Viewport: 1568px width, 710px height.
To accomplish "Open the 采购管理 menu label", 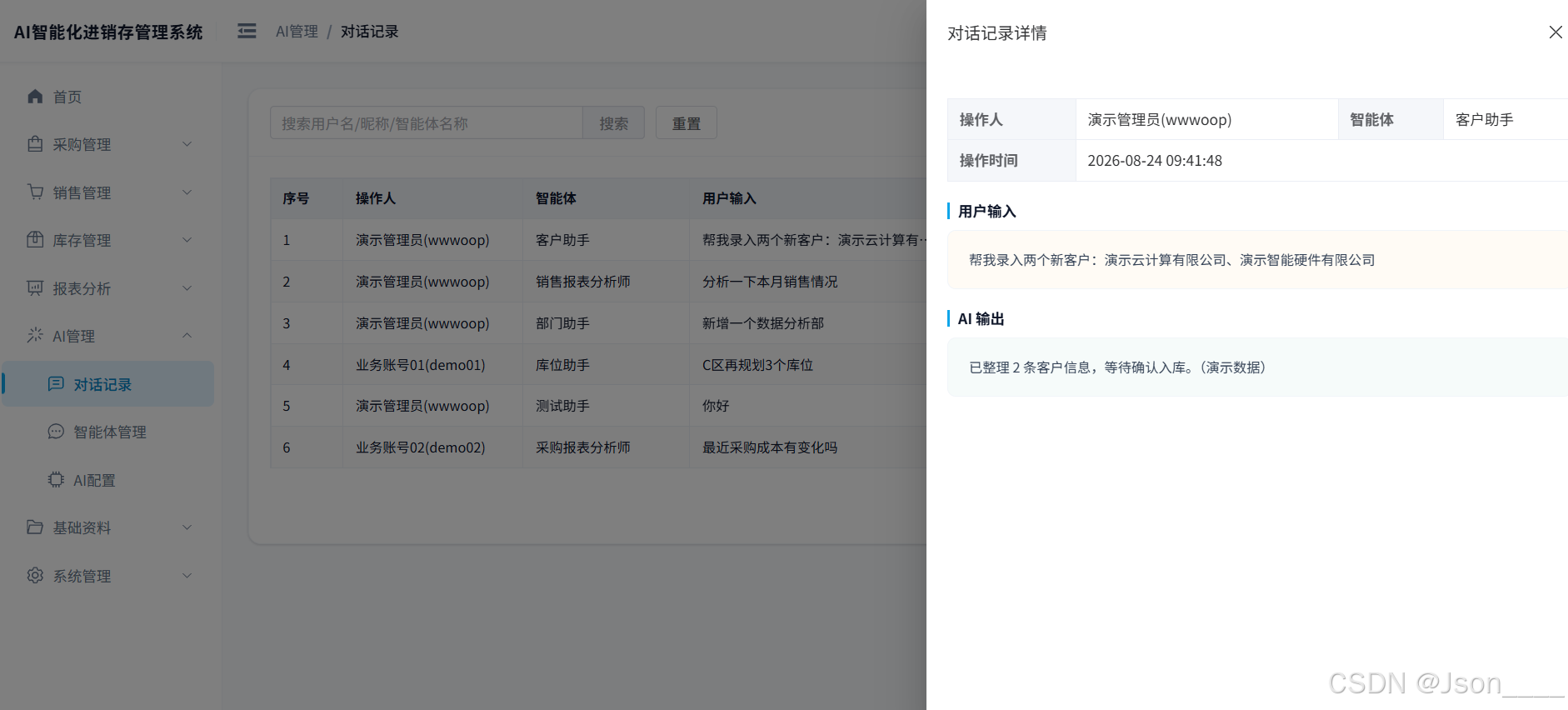I will (82, 145).
